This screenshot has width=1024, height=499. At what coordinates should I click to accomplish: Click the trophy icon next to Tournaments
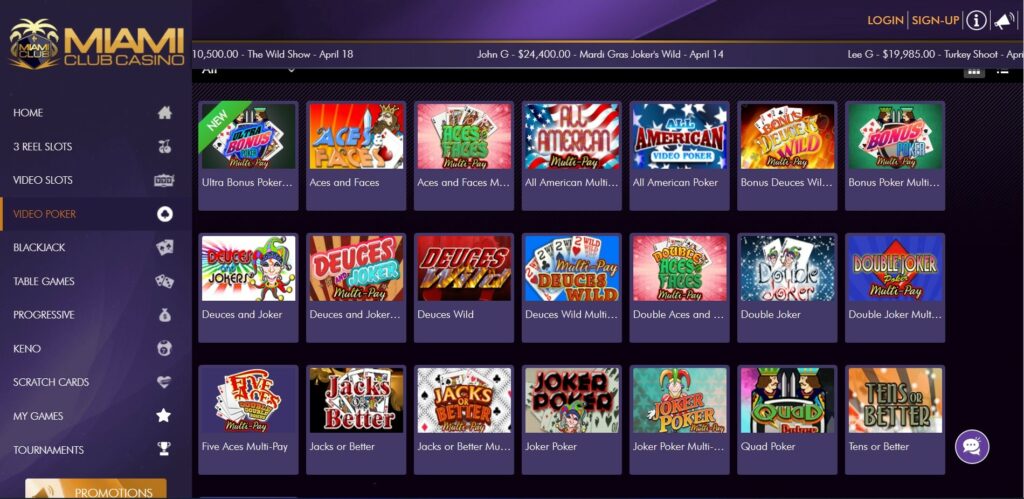click(164, 449)
